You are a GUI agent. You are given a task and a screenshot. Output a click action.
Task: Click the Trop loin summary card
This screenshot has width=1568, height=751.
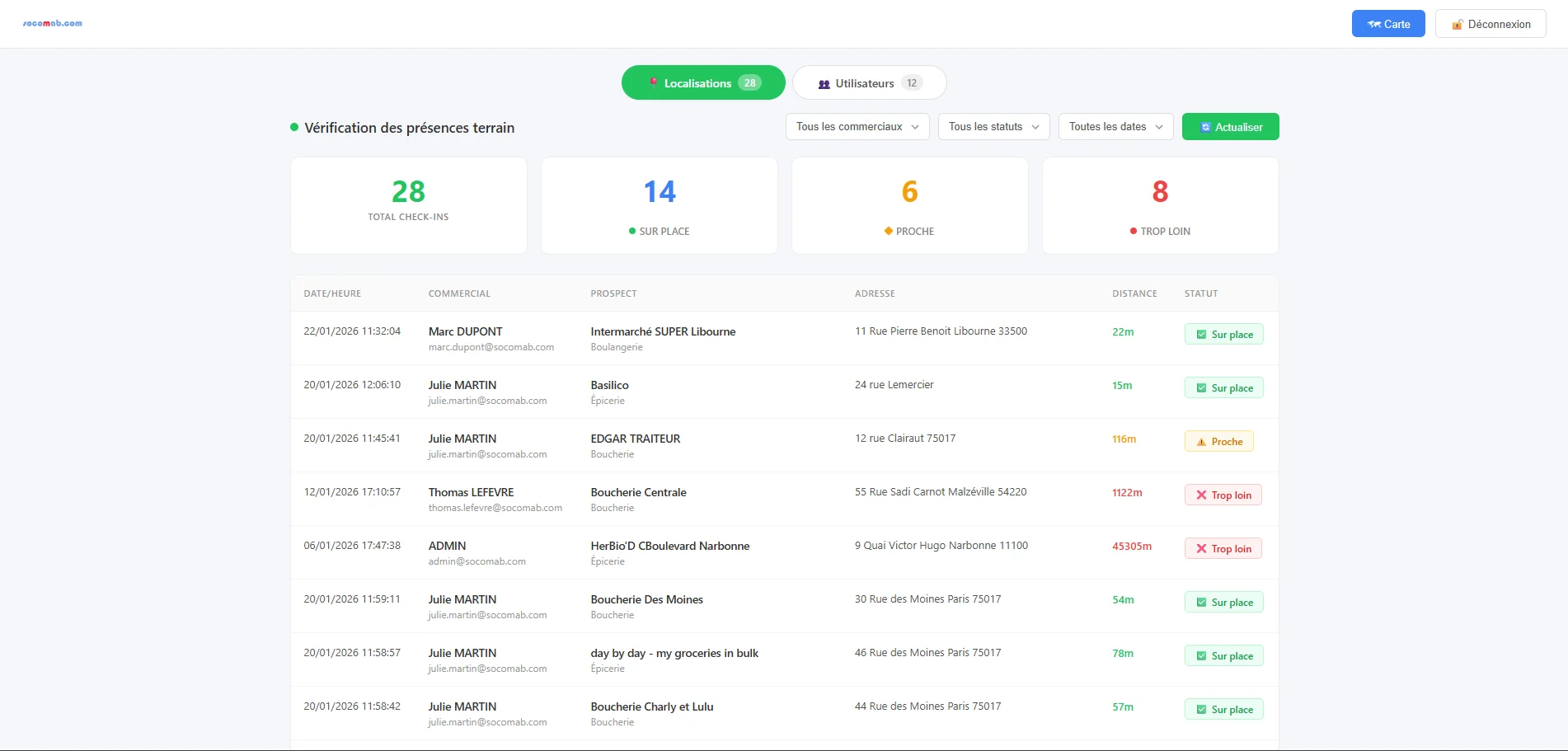[1160, 206]
